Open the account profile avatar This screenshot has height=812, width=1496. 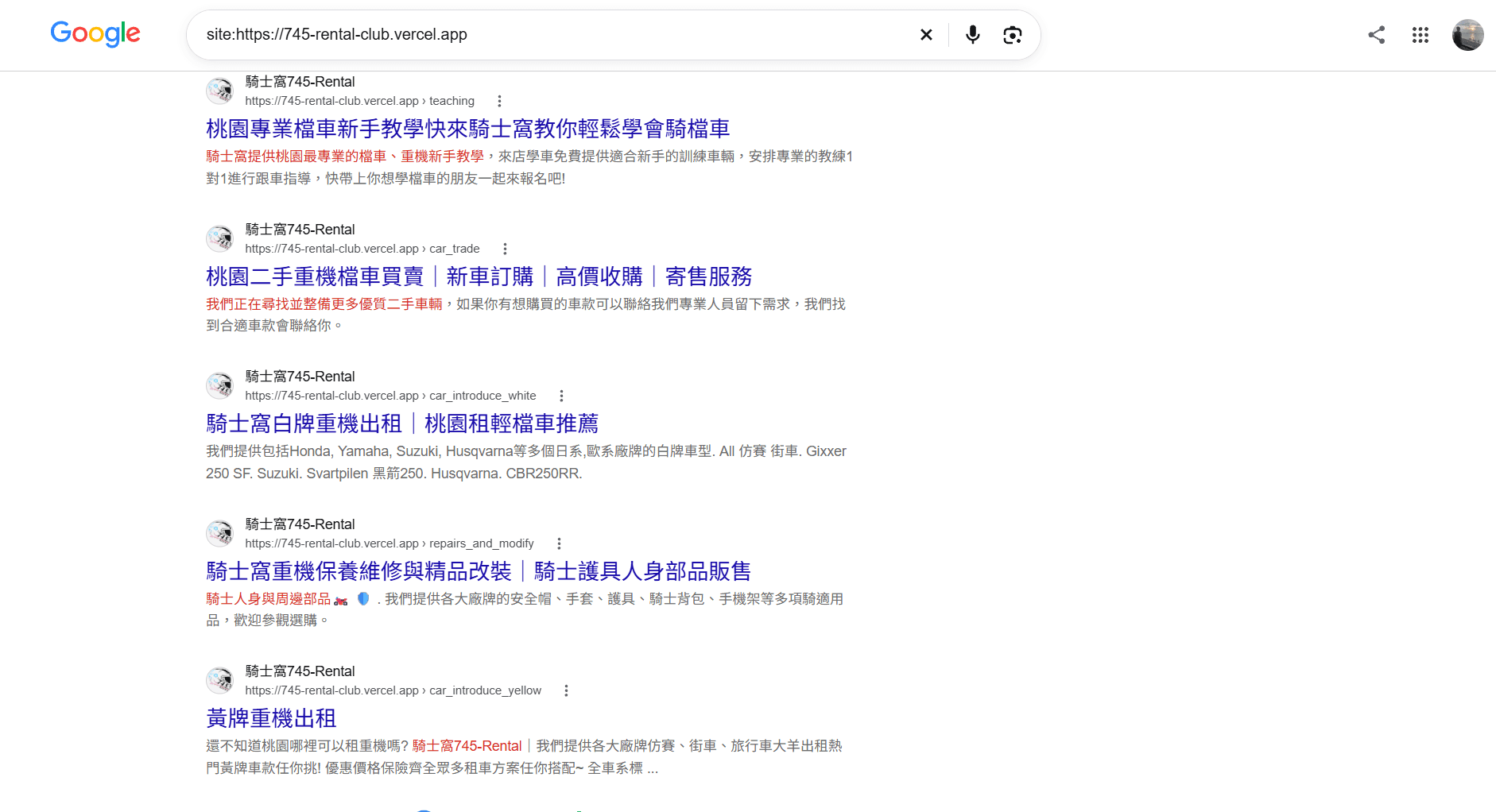pyautogui.click(x=1467, y=35)
